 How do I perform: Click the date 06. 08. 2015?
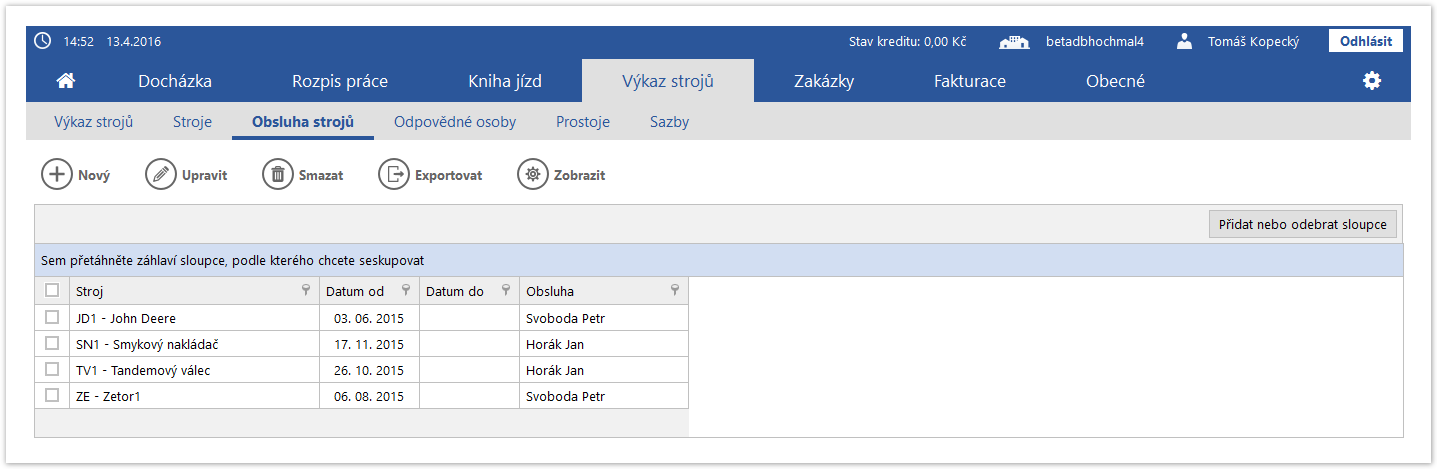click(369, 396)
